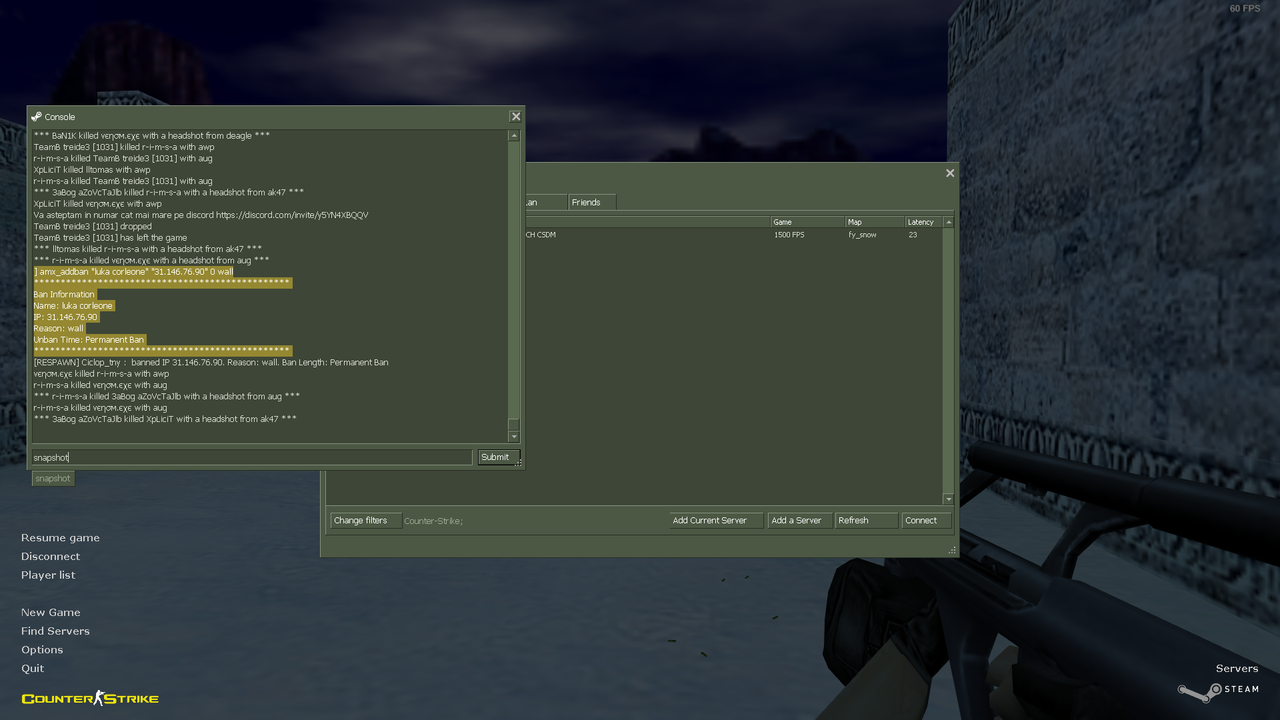The height and width of the screenshot is (720, 1280).
Task: Click the Servers link above Steam logo
Action: point(1237,669)
